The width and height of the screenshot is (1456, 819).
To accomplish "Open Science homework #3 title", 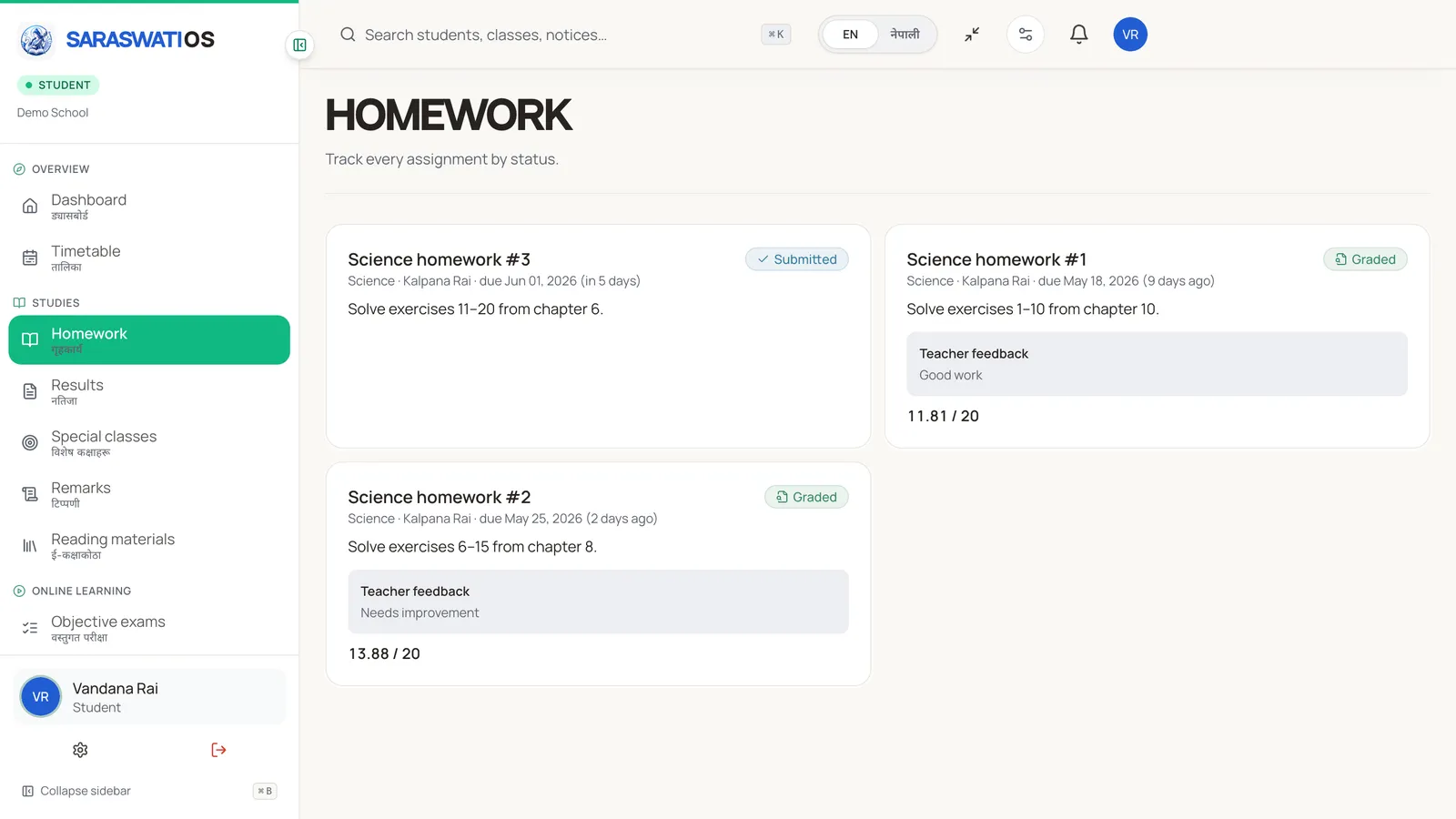I will [x=439, y=259].
